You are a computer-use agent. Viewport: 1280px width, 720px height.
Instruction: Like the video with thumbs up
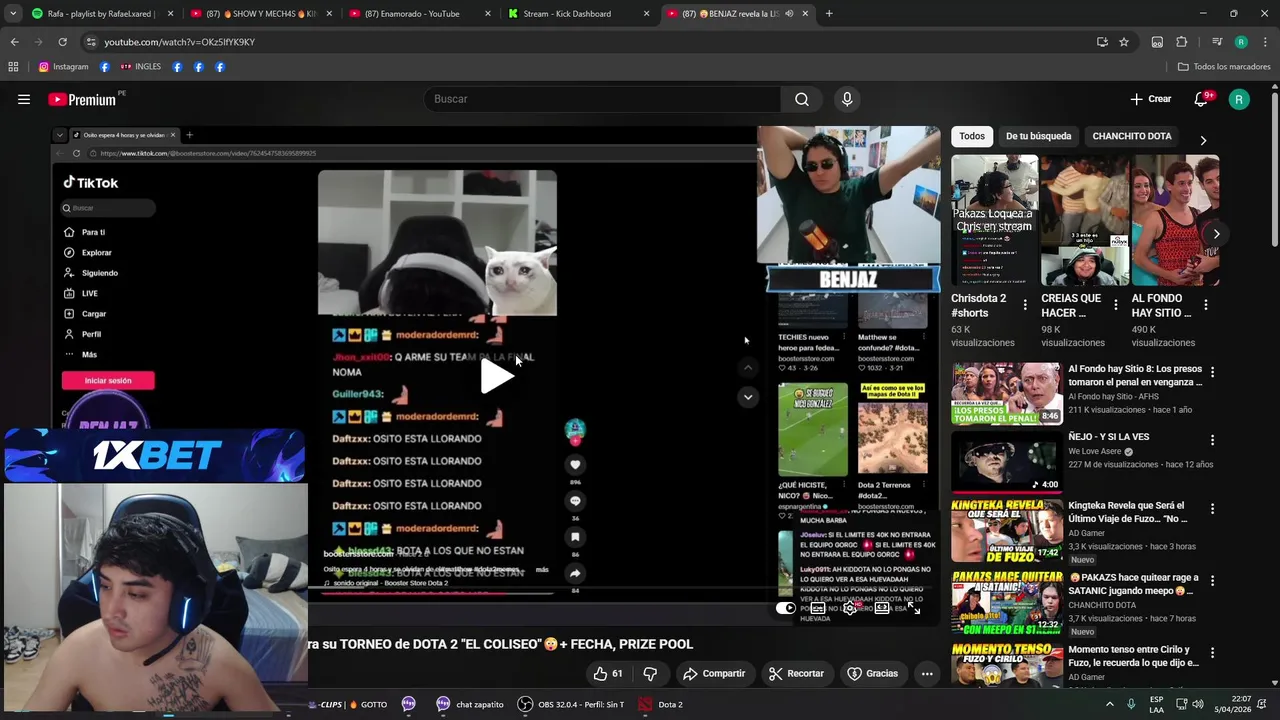608,674
